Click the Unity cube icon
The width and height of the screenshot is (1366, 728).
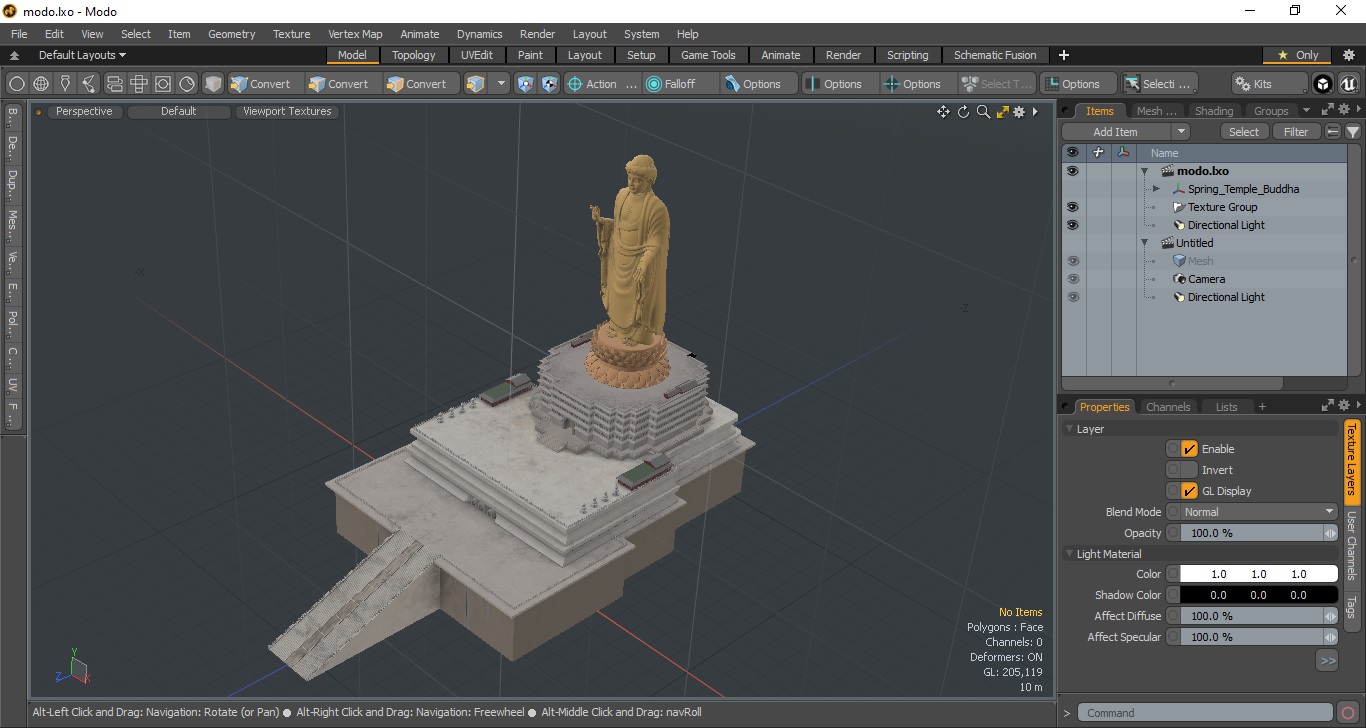1323,84
